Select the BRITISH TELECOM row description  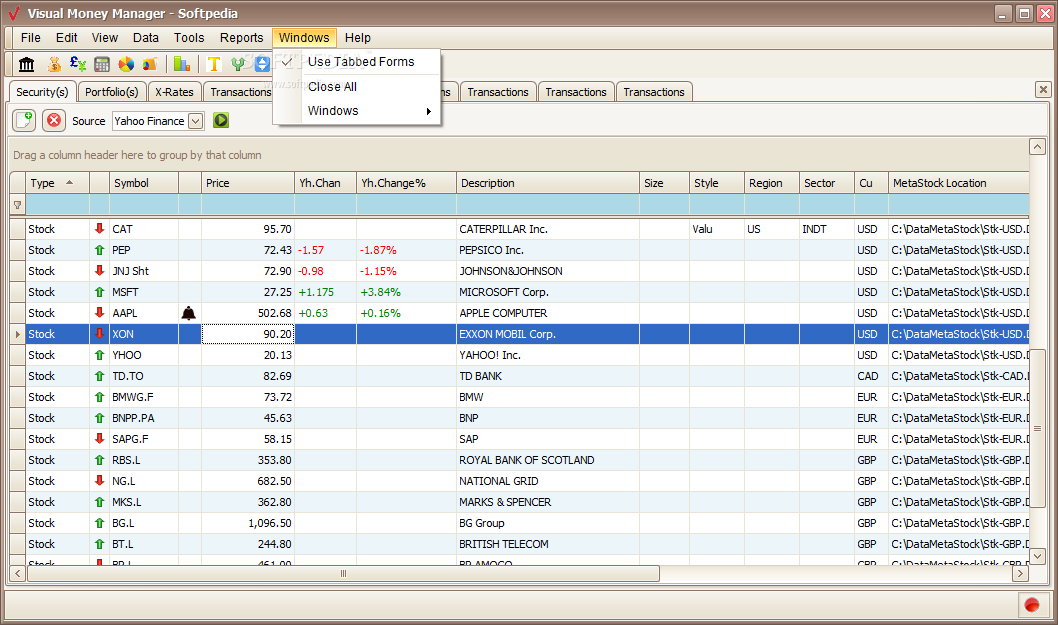tap(548, 544)
